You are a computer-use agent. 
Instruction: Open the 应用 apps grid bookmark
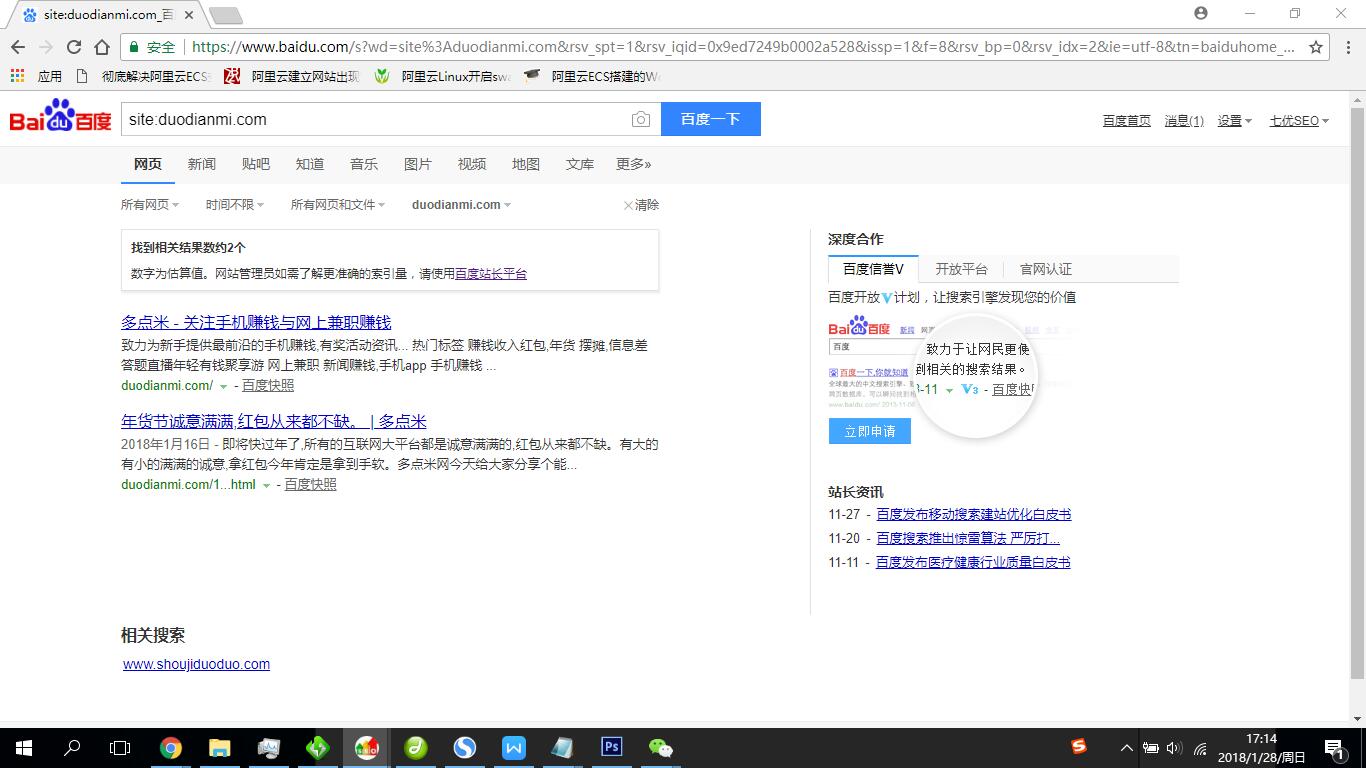(36, 76)
